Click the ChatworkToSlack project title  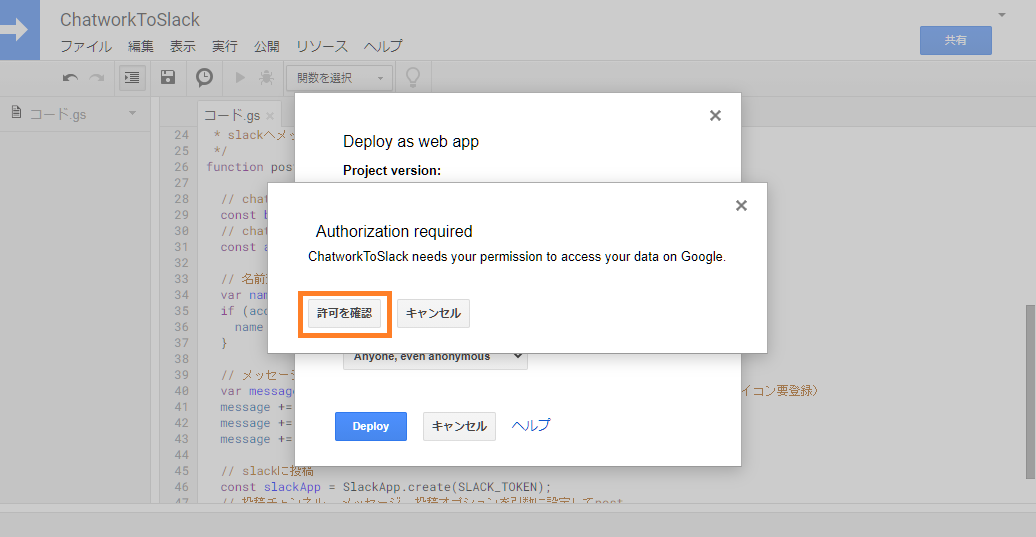pyautogui.click(x=130, y=20)
